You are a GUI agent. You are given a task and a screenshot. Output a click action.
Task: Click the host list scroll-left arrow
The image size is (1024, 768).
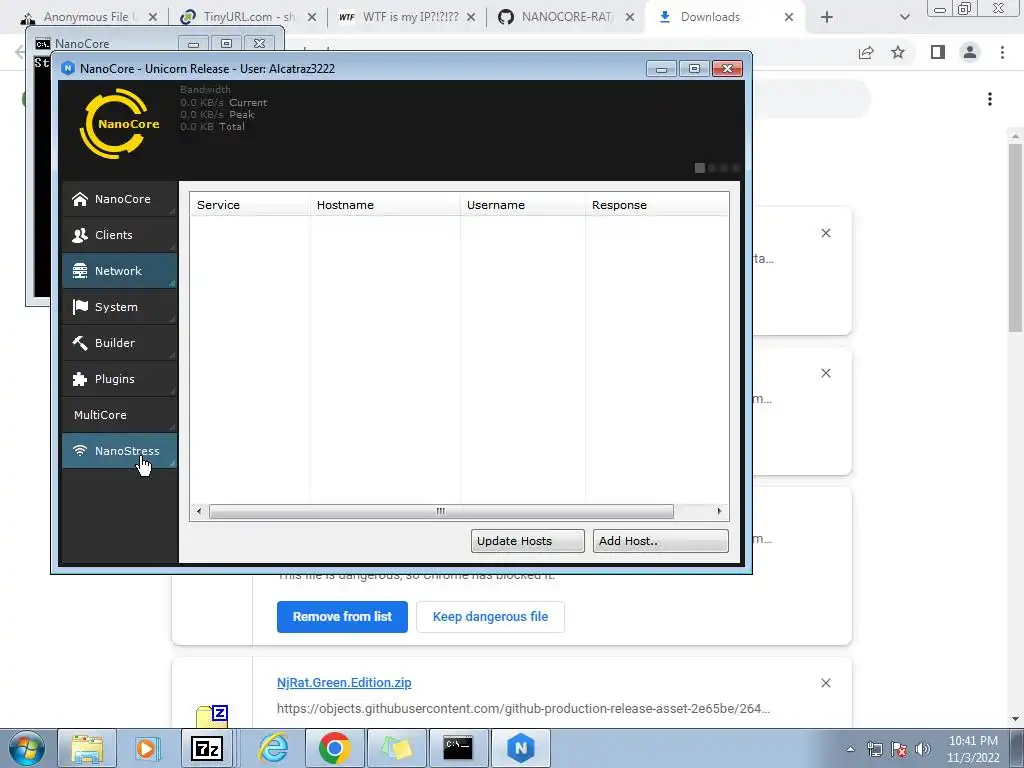click(x=199, y=511)
